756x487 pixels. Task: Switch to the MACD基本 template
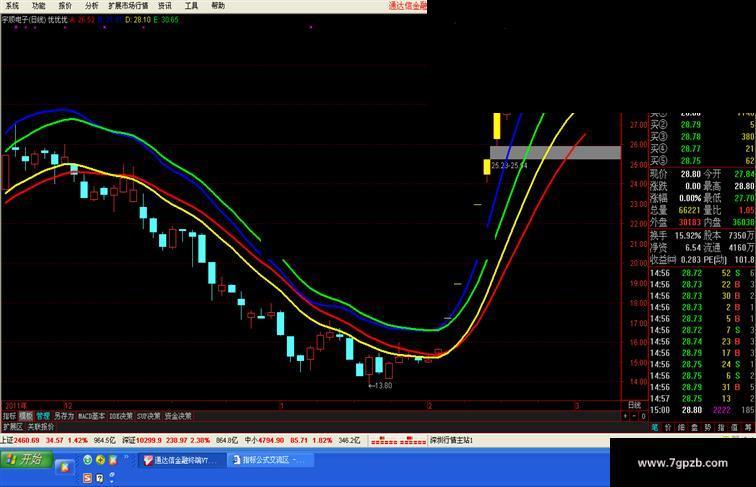coord(92,416)
